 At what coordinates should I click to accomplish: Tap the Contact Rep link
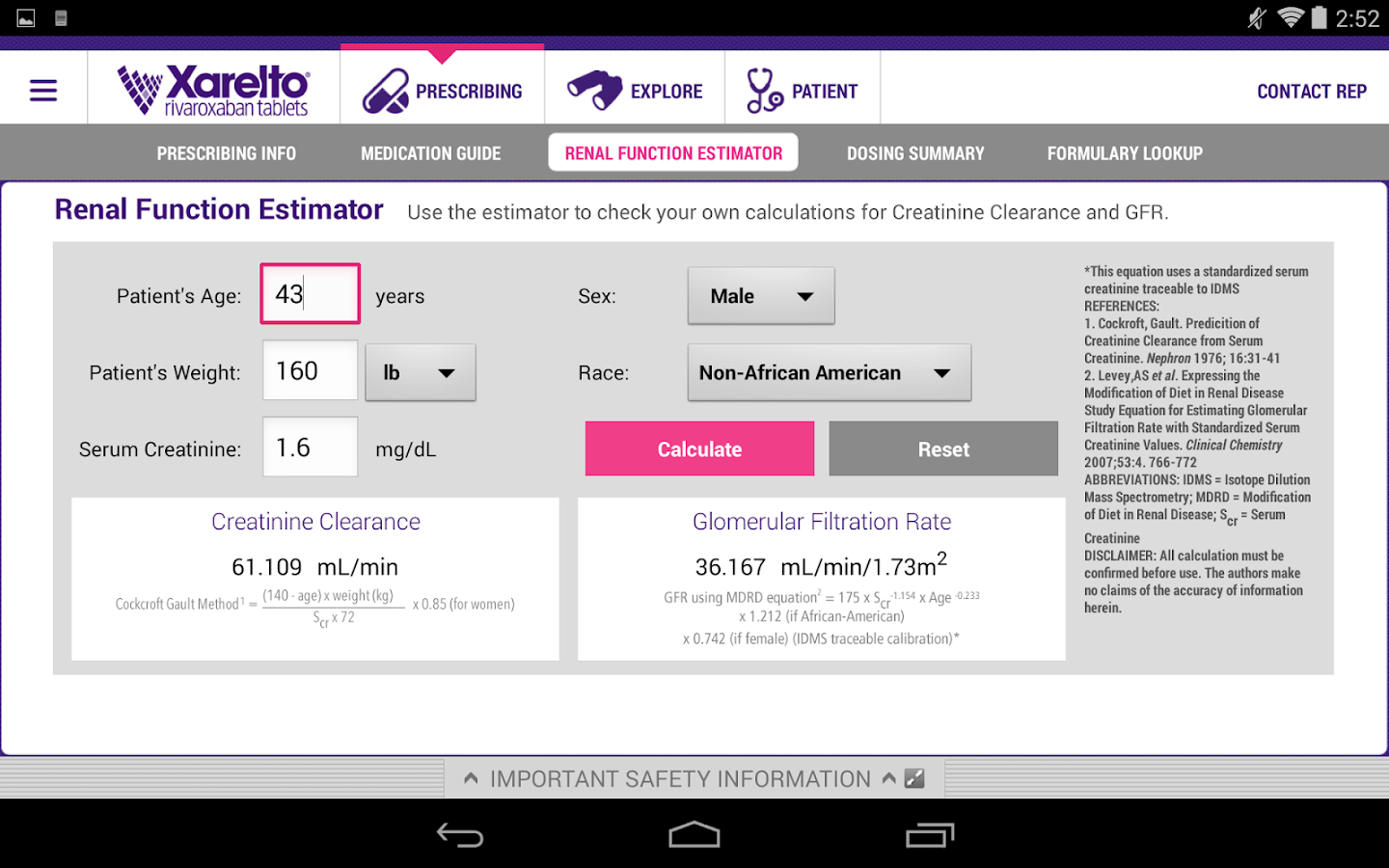[1312, 92]
